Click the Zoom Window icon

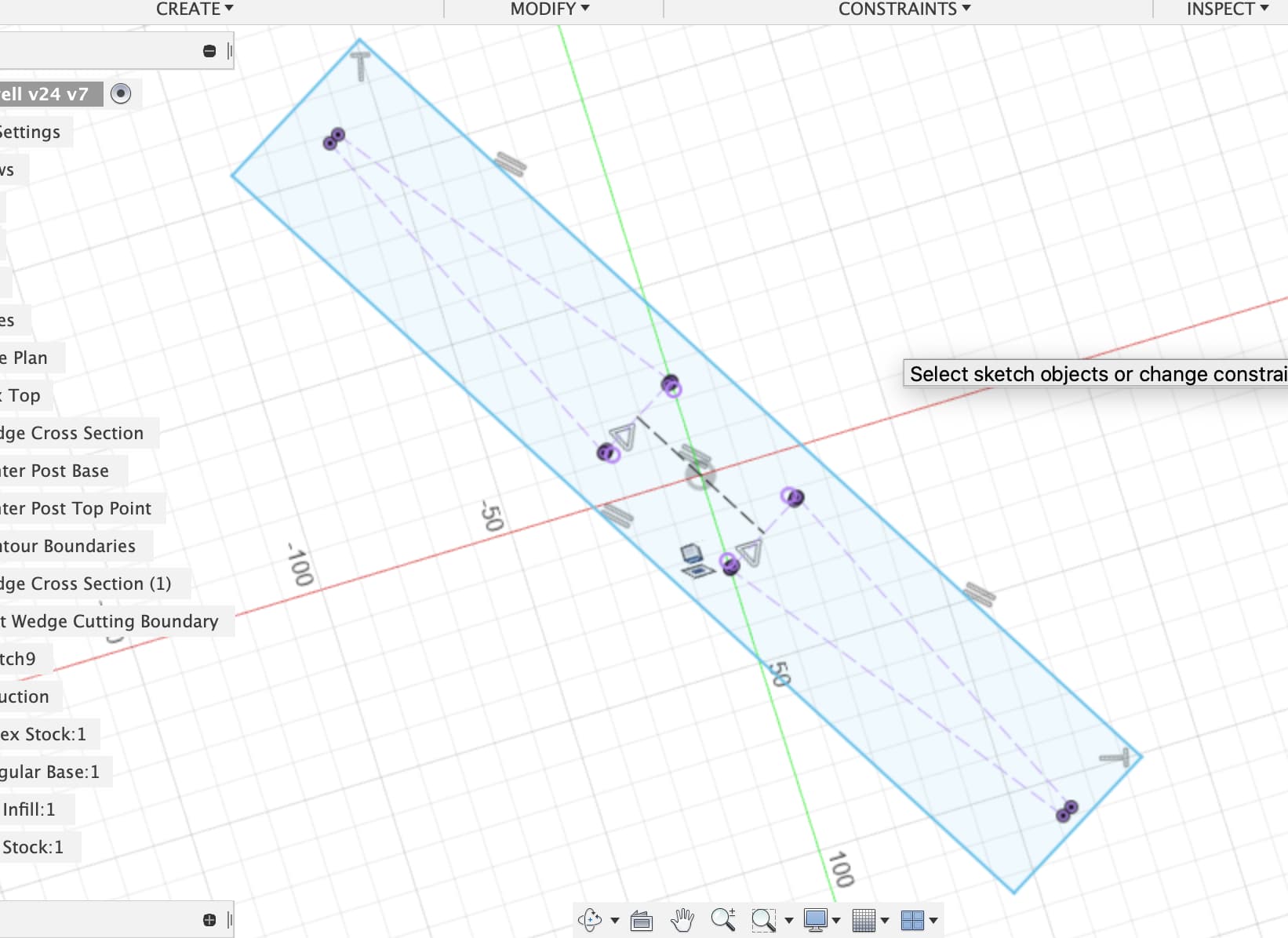coord(763,920)
